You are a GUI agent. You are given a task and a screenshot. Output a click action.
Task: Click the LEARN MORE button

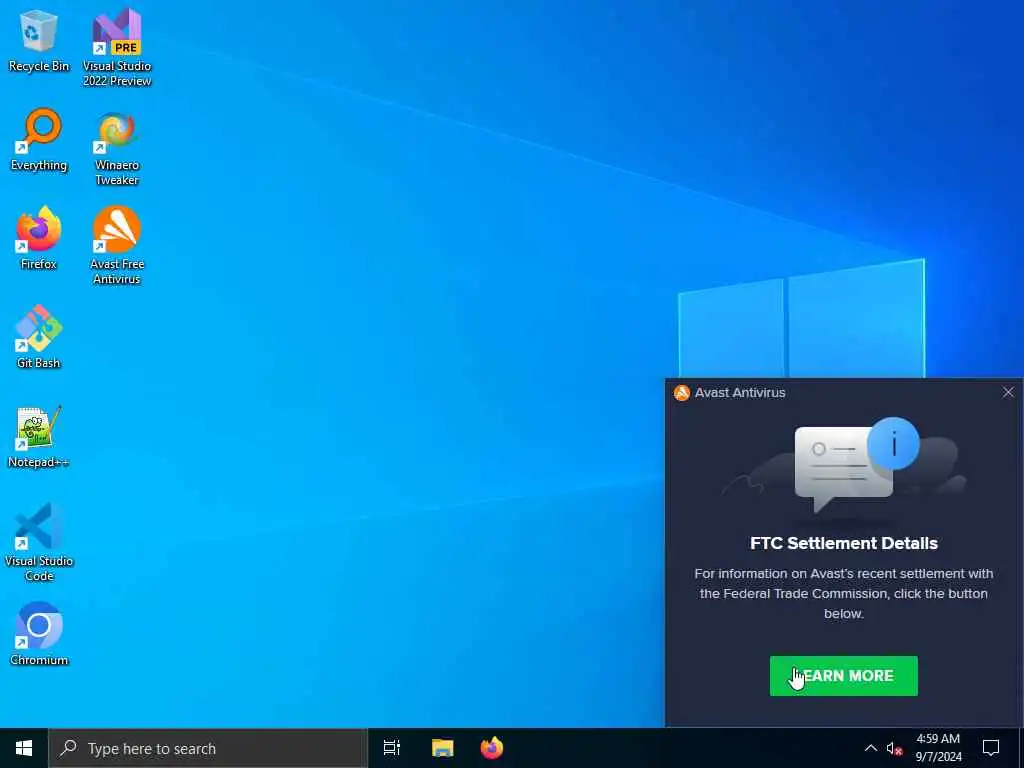click(844, 676)
